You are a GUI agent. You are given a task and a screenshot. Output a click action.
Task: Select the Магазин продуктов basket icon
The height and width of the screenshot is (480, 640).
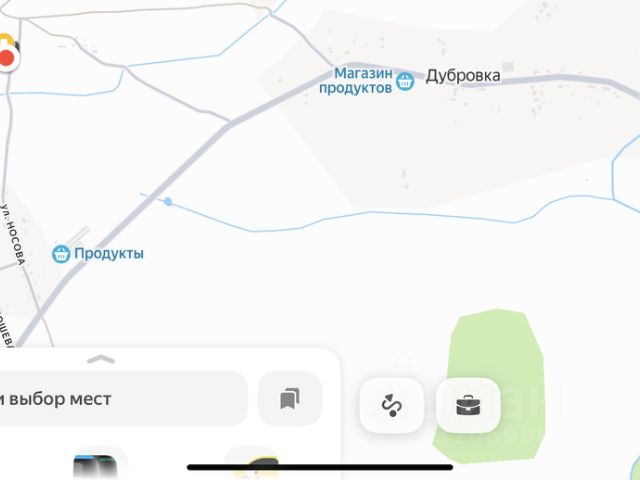click(x=405, y=81)
